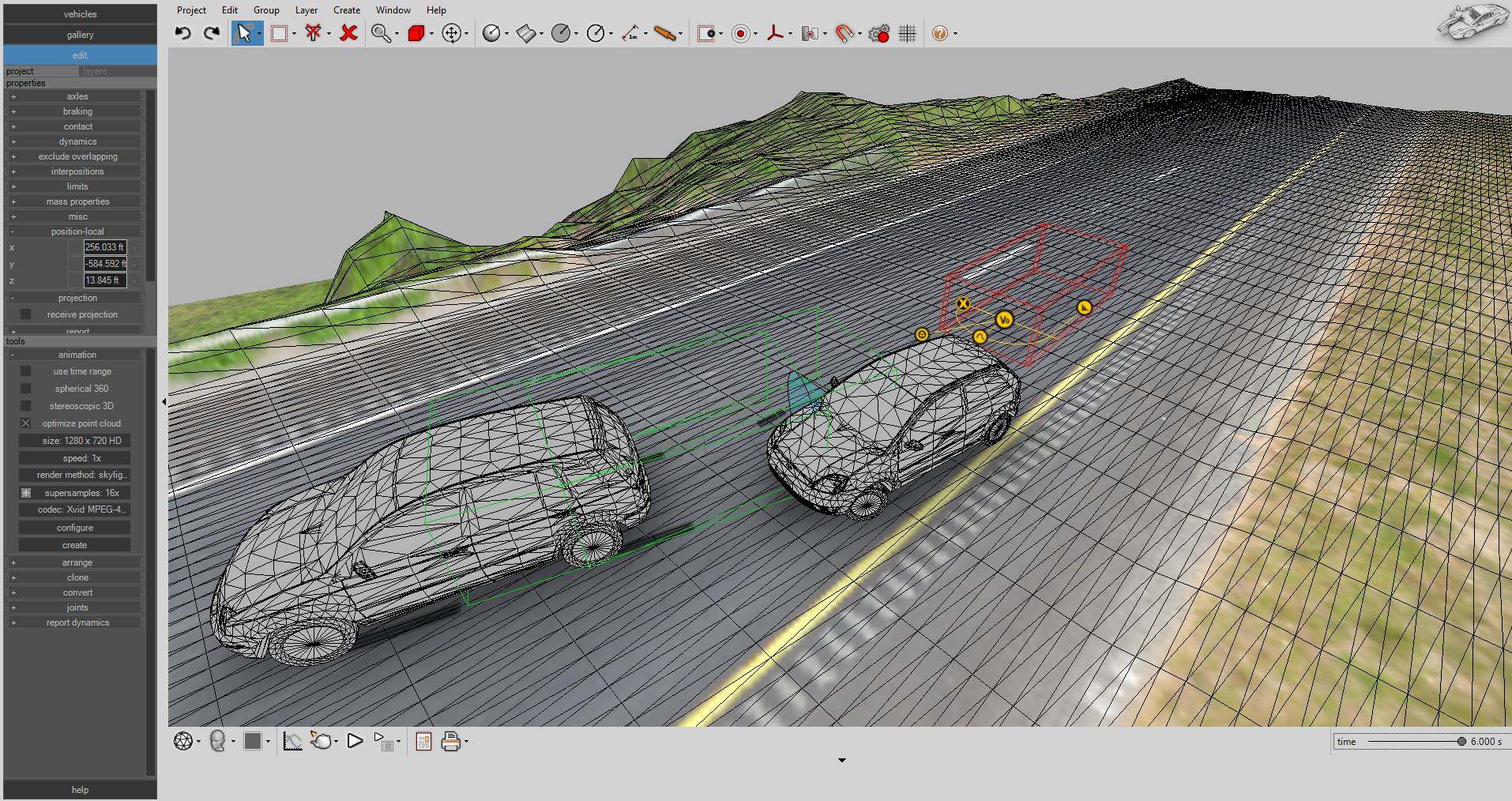Screen dimensions: 1512x801
Task: Click the red X delete icon
Action: coord(348,33)
